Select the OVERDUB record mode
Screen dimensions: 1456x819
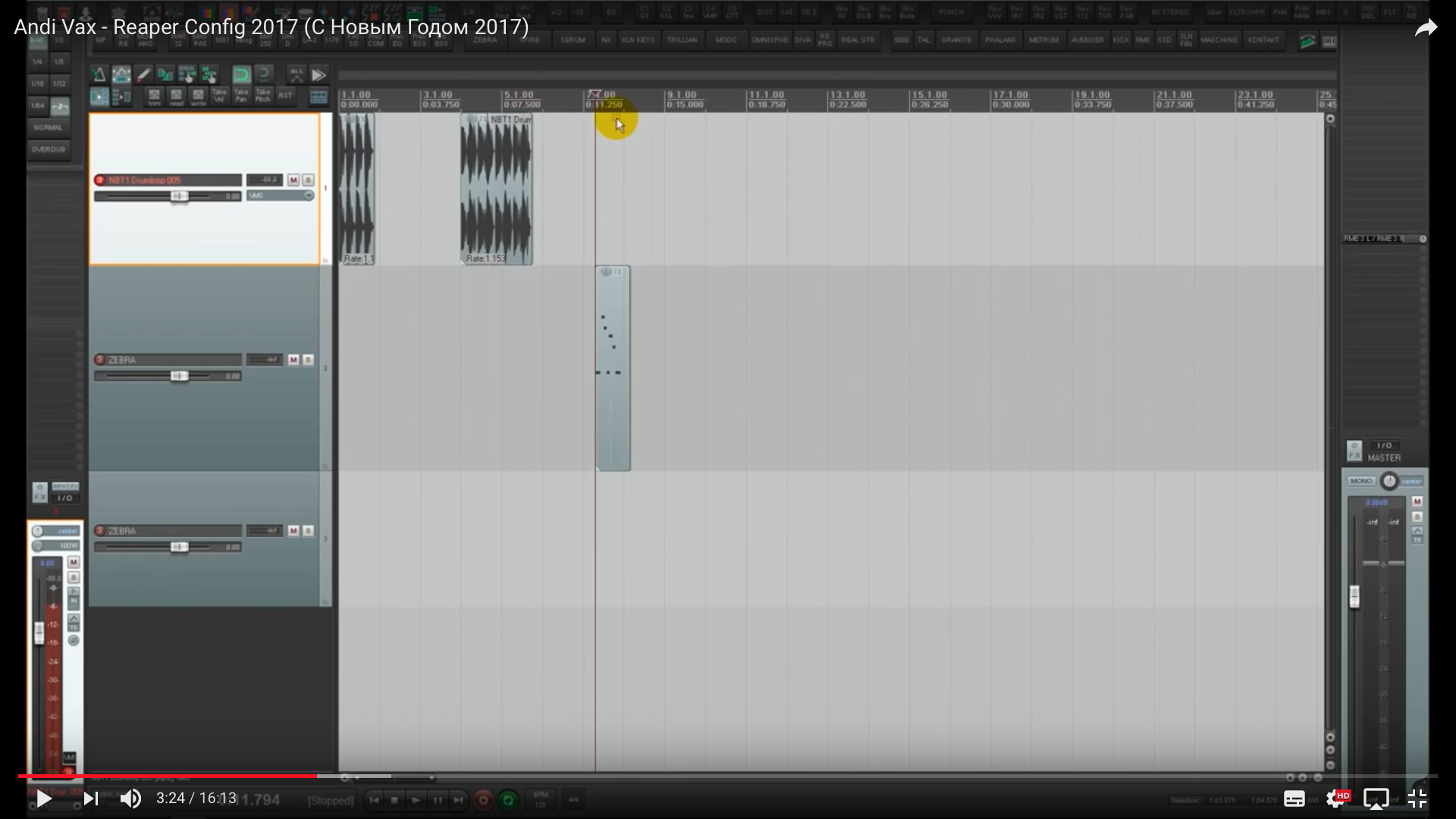48,149
